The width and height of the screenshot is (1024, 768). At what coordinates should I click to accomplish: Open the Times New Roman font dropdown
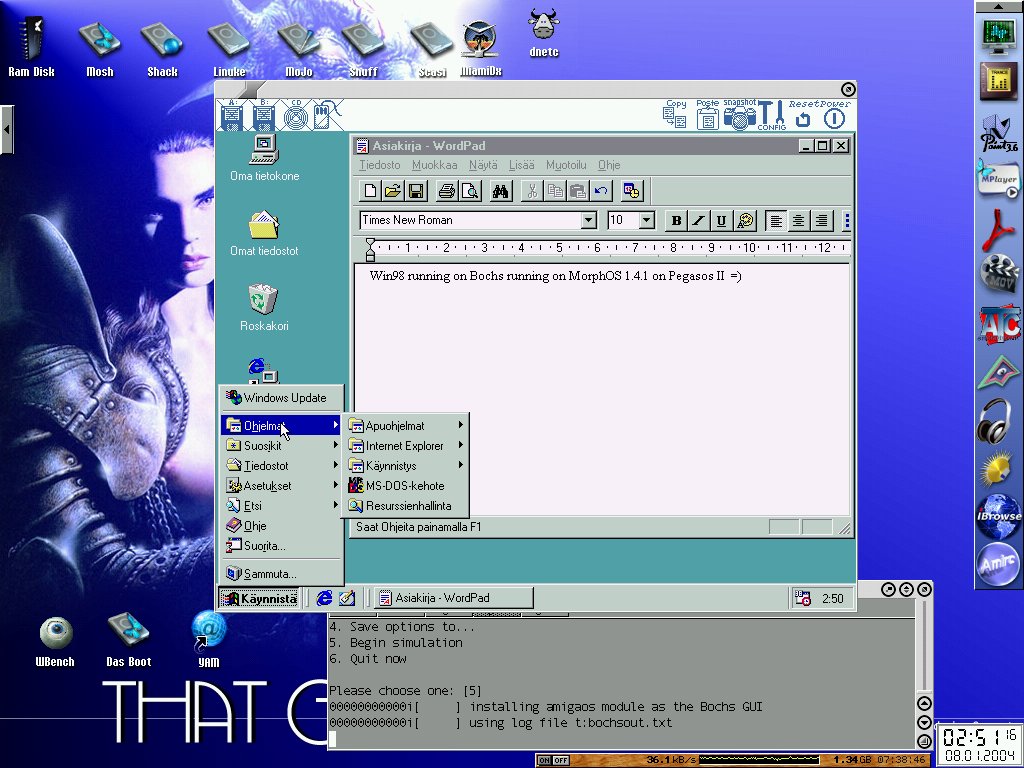pos(588,221)
